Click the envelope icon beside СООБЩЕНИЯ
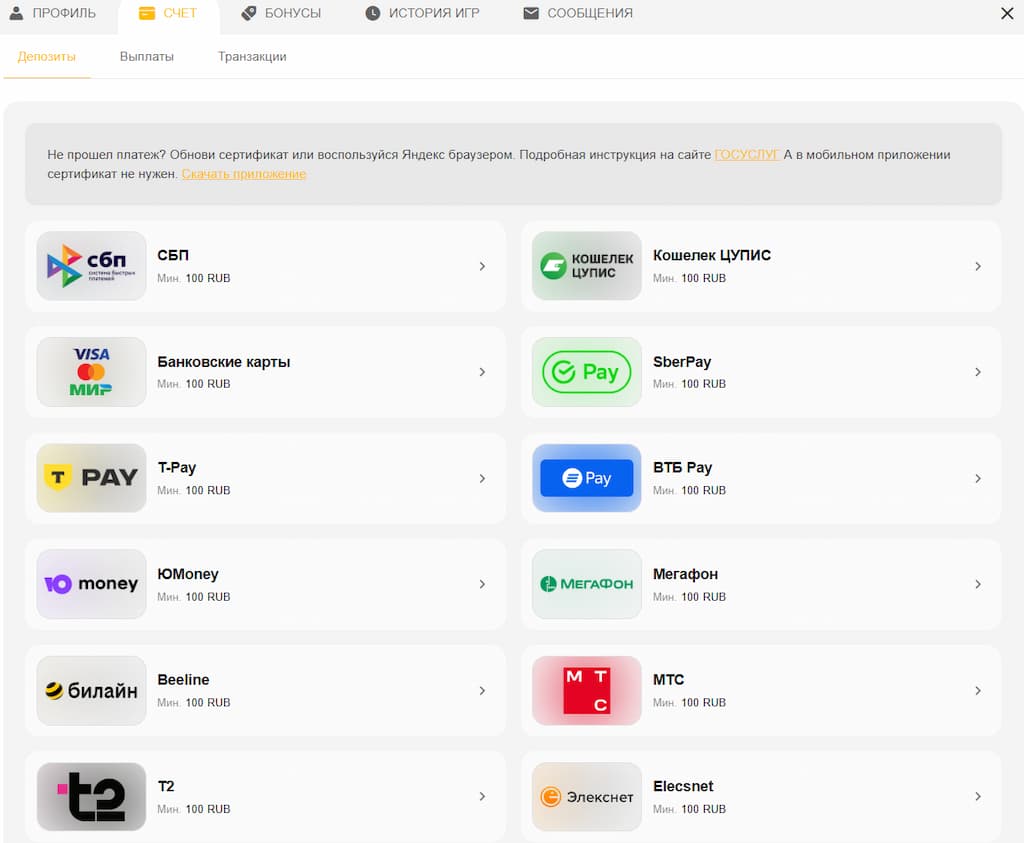 point(531,13)
